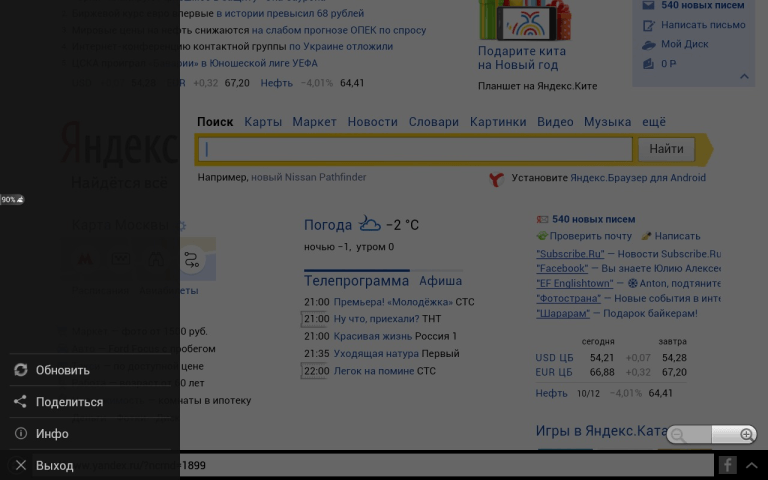Tap the Обновить refresh icon
Viewport: 768px width, 480px height.
[x=20, y=370]
